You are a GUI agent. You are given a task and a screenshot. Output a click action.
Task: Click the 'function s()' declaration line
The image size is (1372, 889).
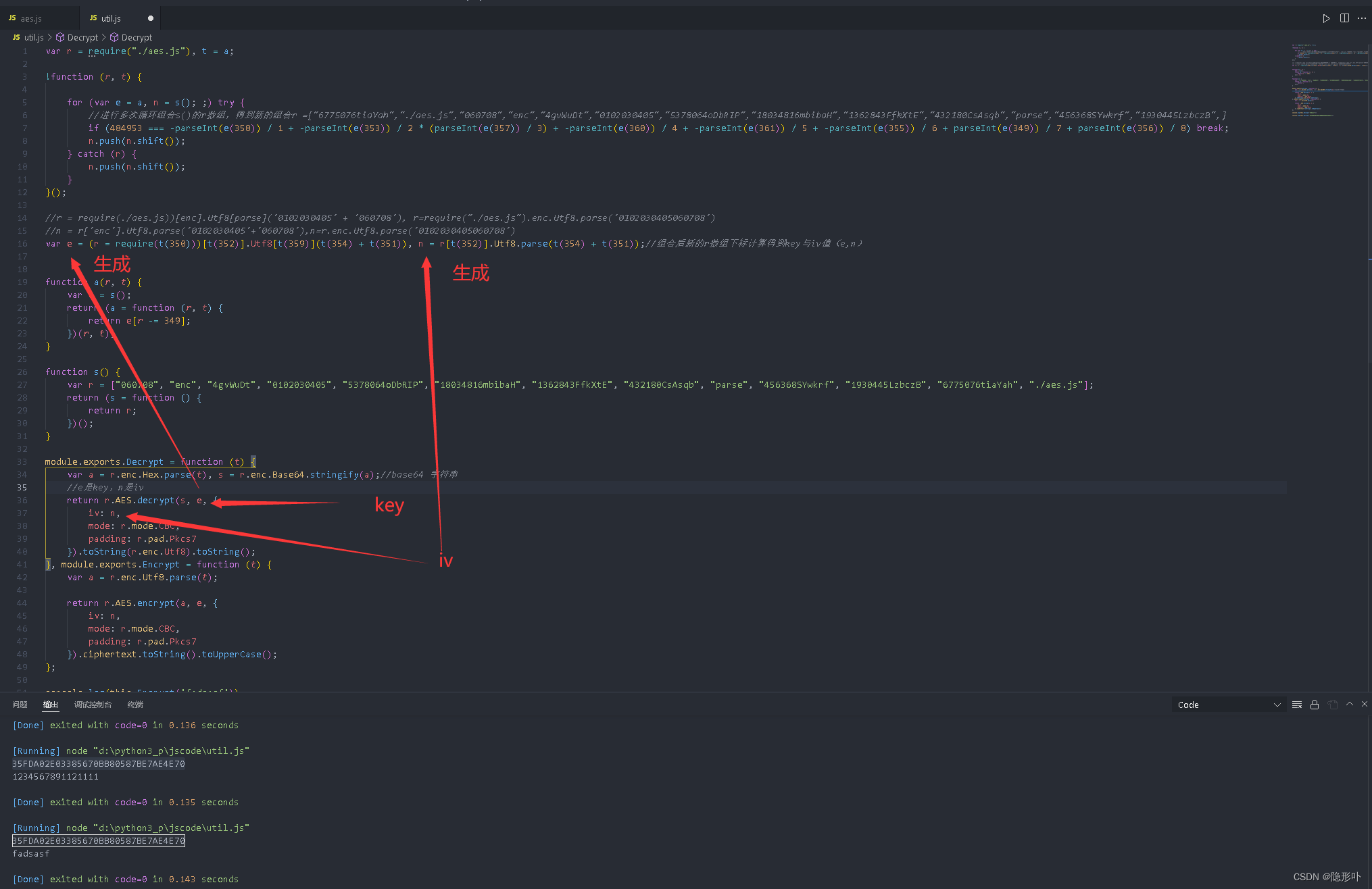point(82,372)
